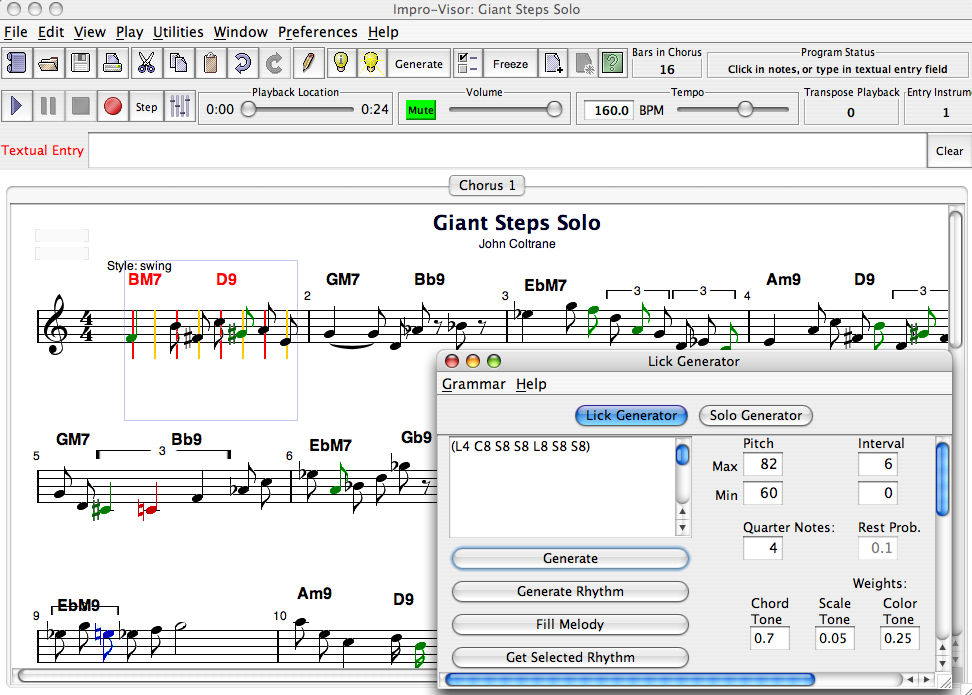Click the Freeze button
Screen dimensions: 972x695
point(510,63)
